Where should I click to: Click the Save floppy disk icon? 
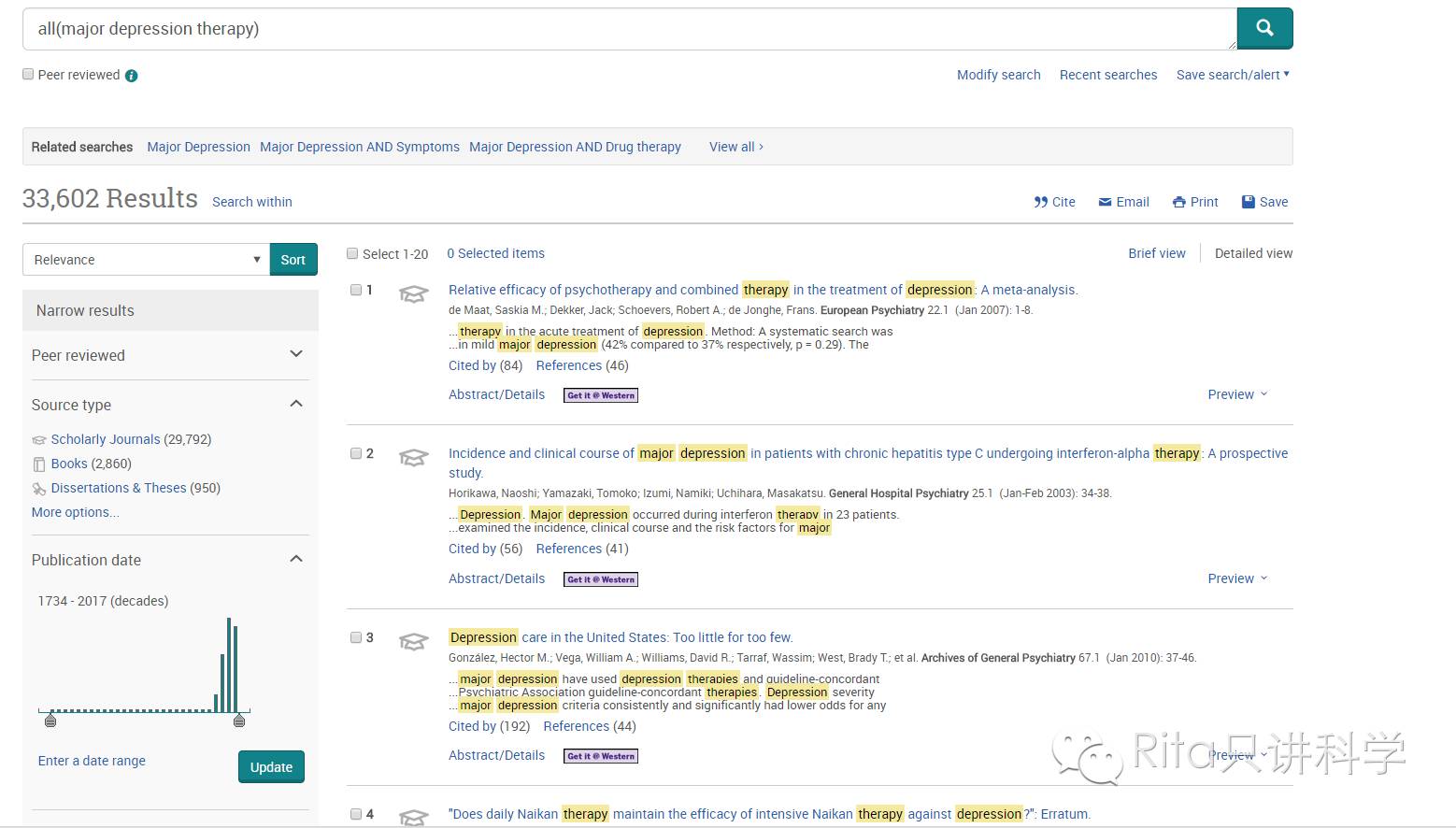click(x=1248, y=202)
